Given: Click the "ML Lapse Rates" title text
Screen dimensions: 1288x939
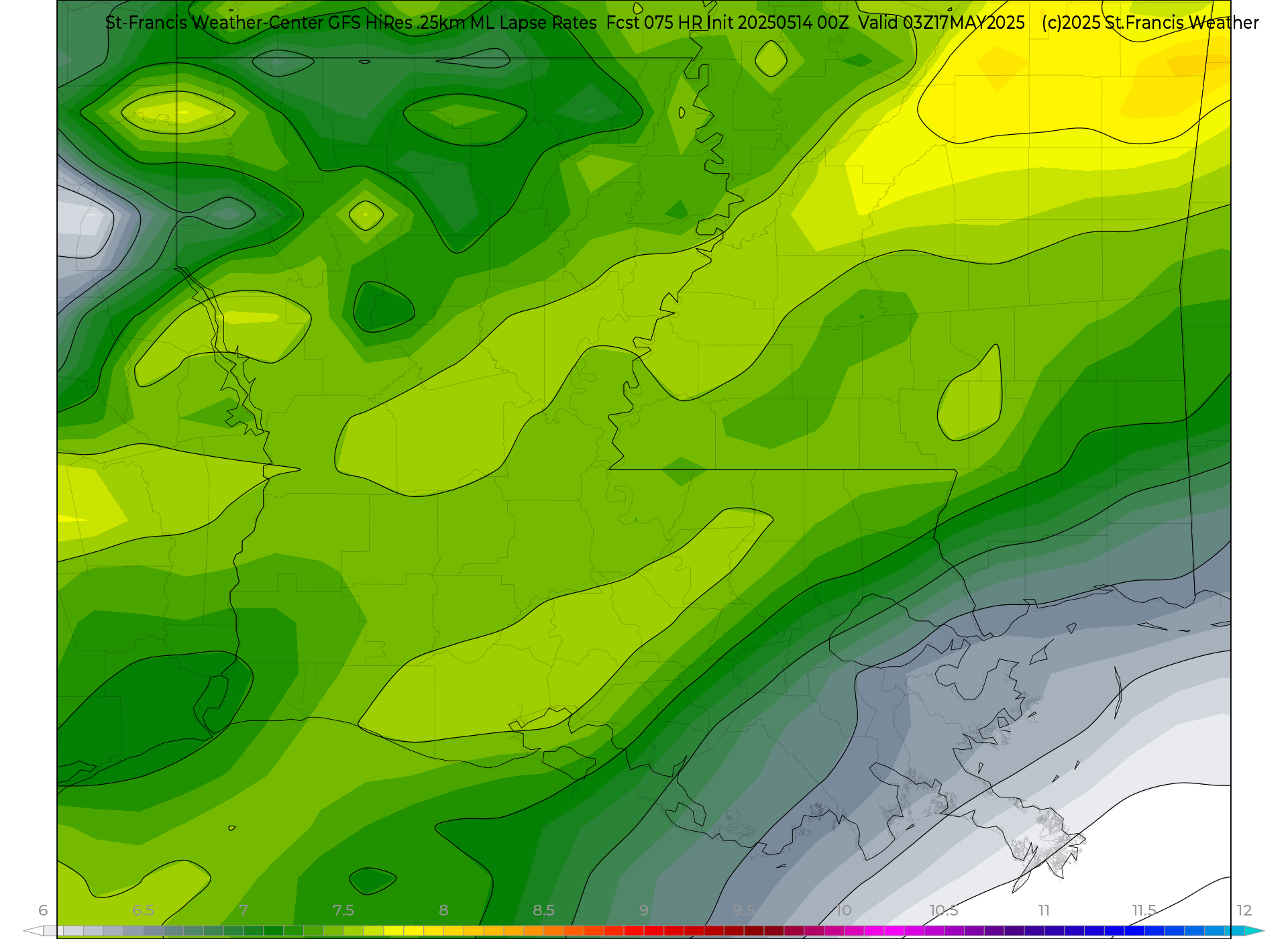Looking at the screenshot, I should pos(533,23).
